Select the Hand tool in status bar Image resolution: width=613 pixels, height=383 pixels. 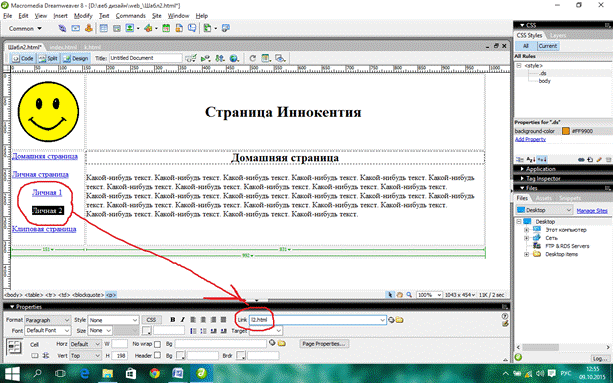[x=400, y=295]
